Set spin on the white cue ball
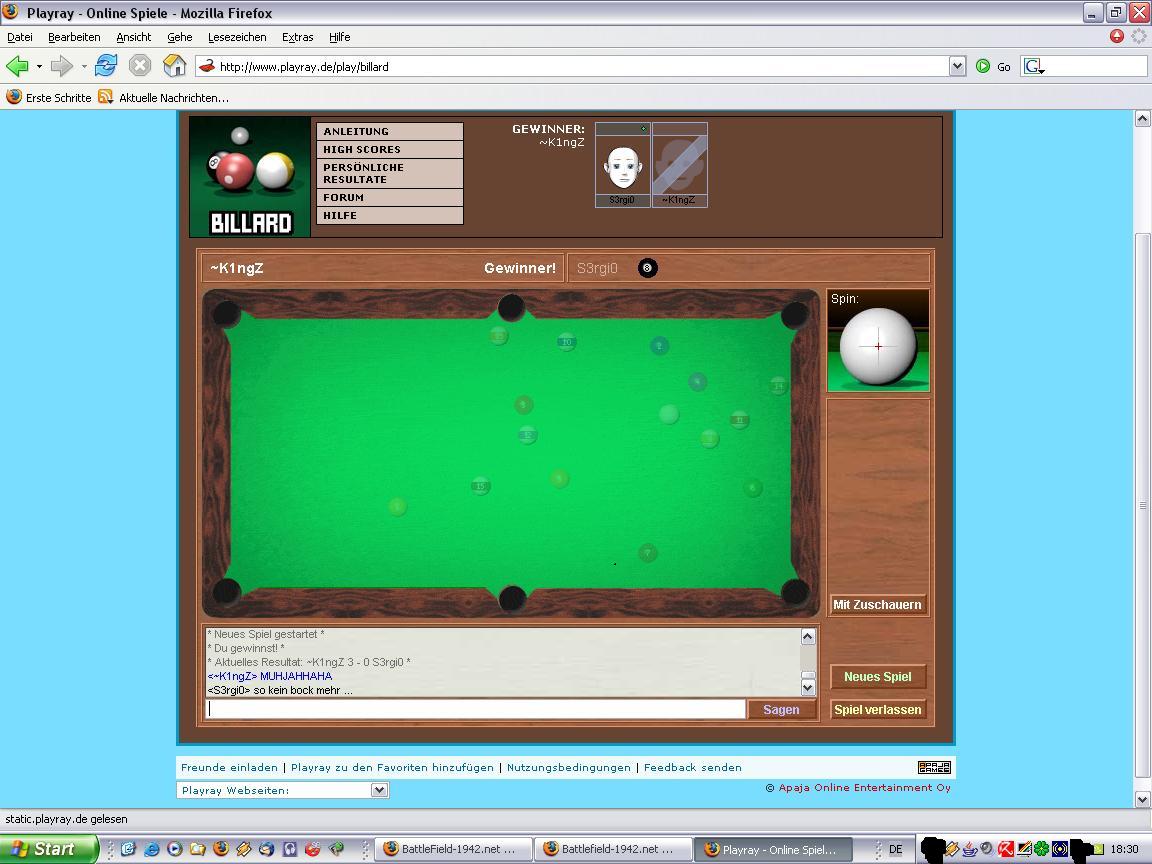The image size is (1152, 864). point(878,346)
